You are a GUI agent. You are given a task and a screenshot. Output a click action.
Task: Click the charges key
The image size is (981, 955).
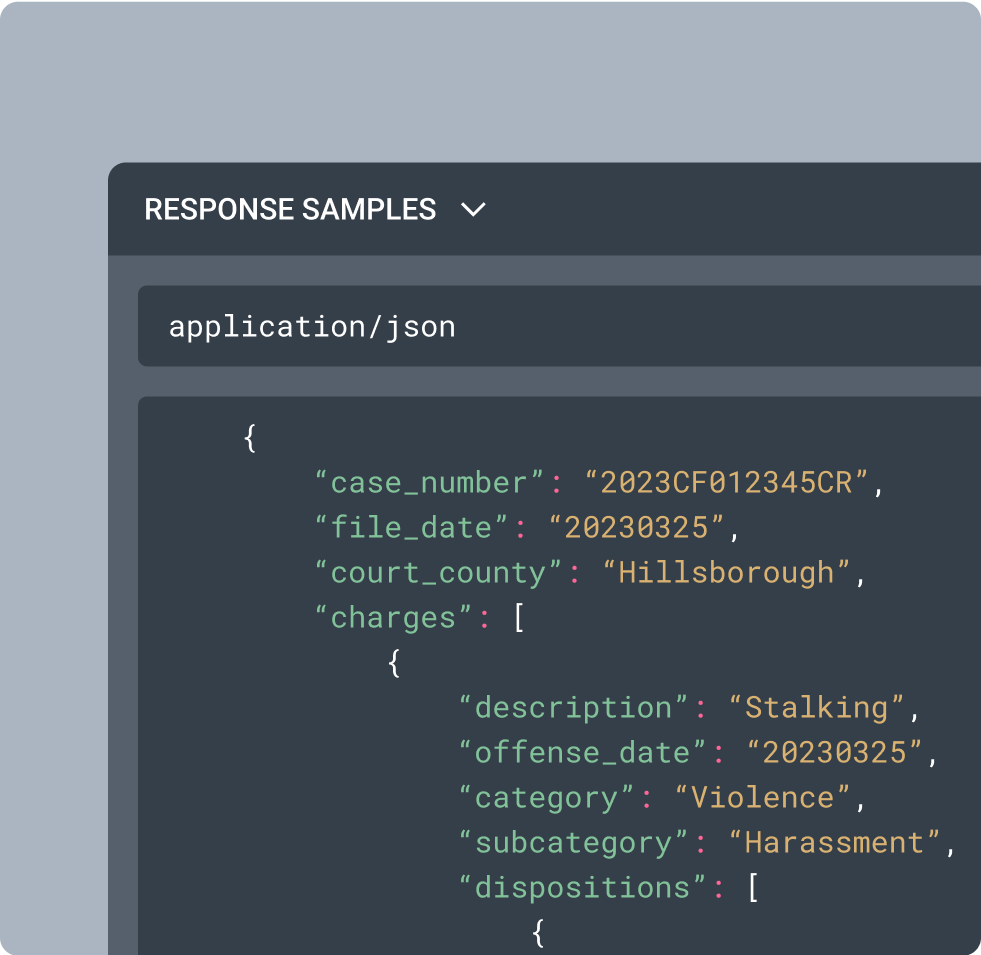(392, 618)
